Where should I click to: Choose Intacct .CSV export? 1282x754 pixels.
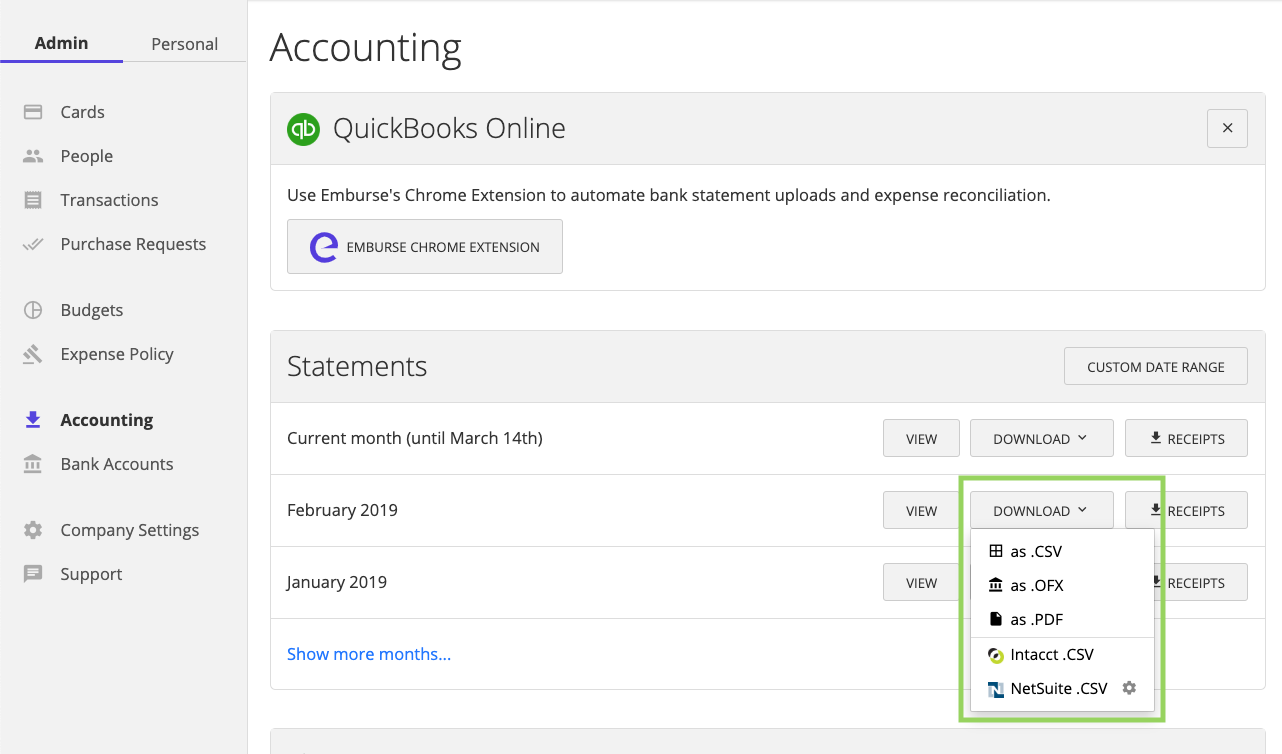(1062, 655)
